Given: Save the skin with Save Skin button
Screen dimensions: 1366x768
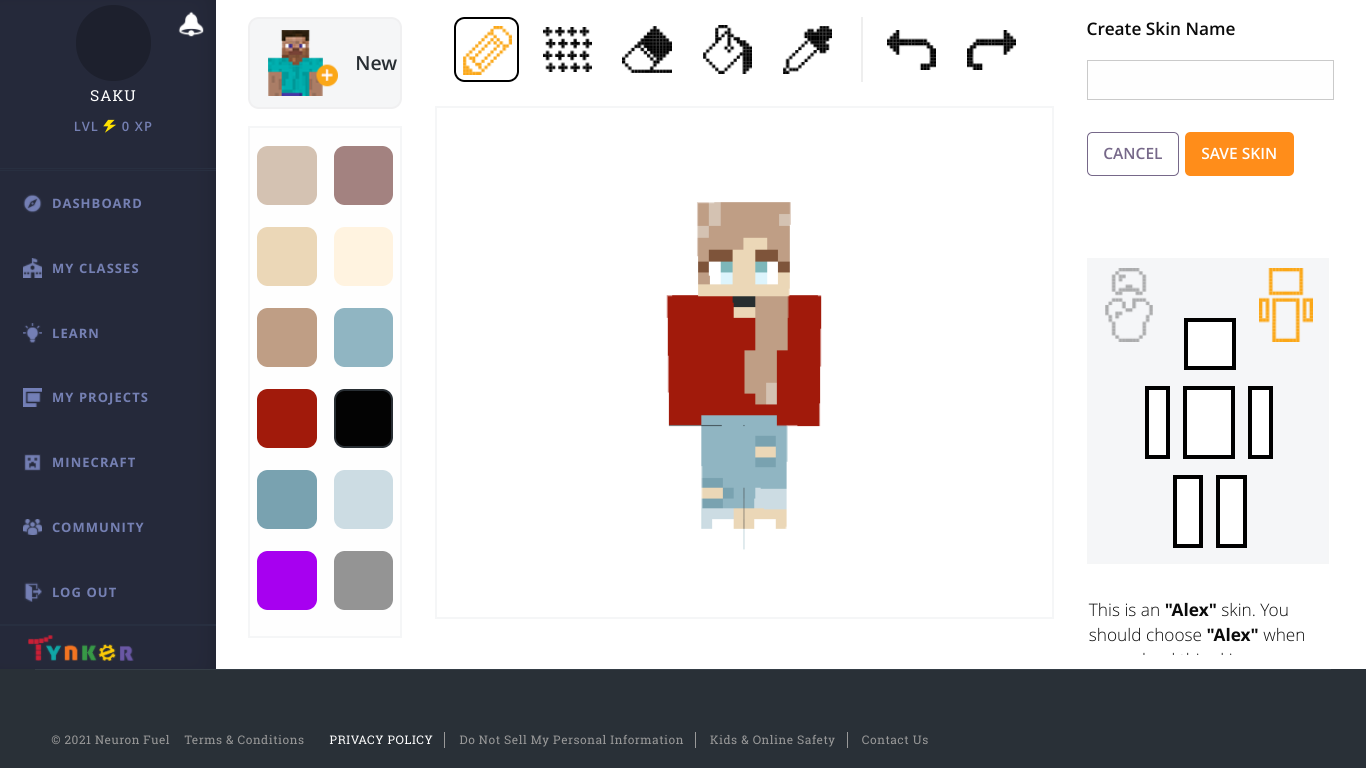Looking at the screenshot, I should (1239, 154).
